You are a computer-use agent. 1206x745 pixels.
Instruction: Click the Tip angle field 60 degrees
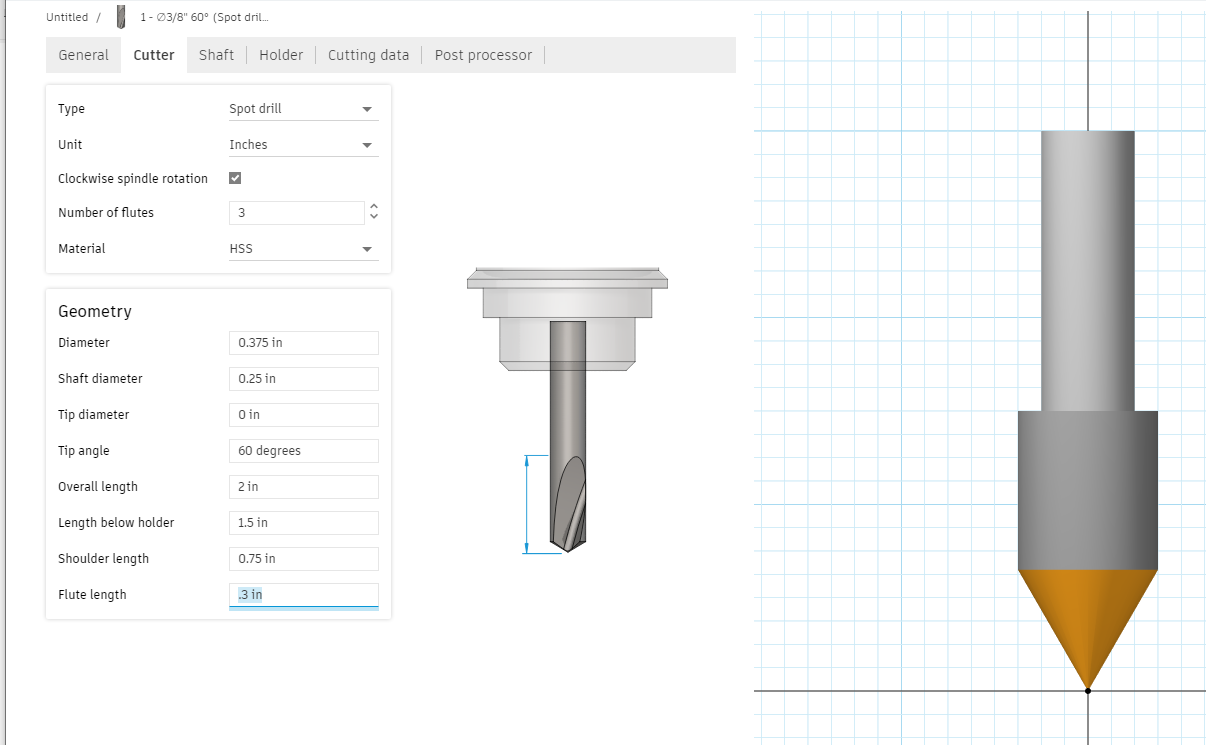(x=304, y=451)
